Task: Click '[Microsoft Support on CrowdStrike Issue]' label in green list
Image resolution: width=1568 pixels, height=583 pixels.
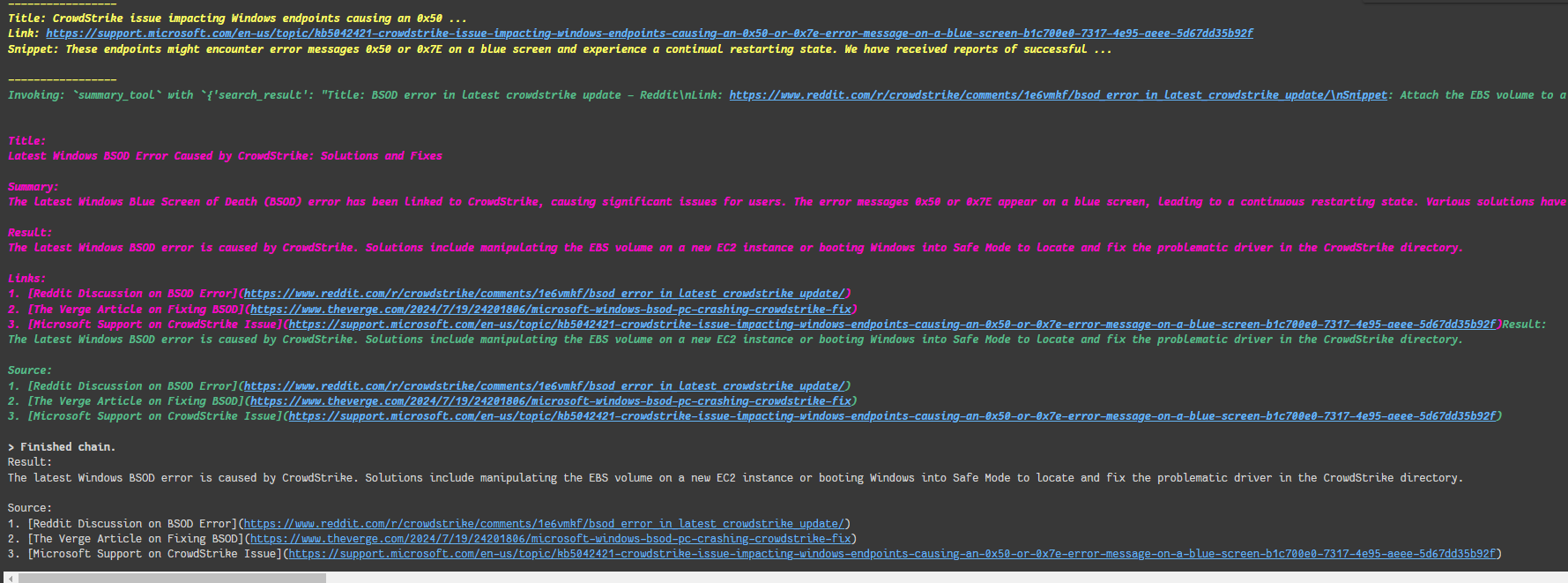Action: (x=155, y=416)
